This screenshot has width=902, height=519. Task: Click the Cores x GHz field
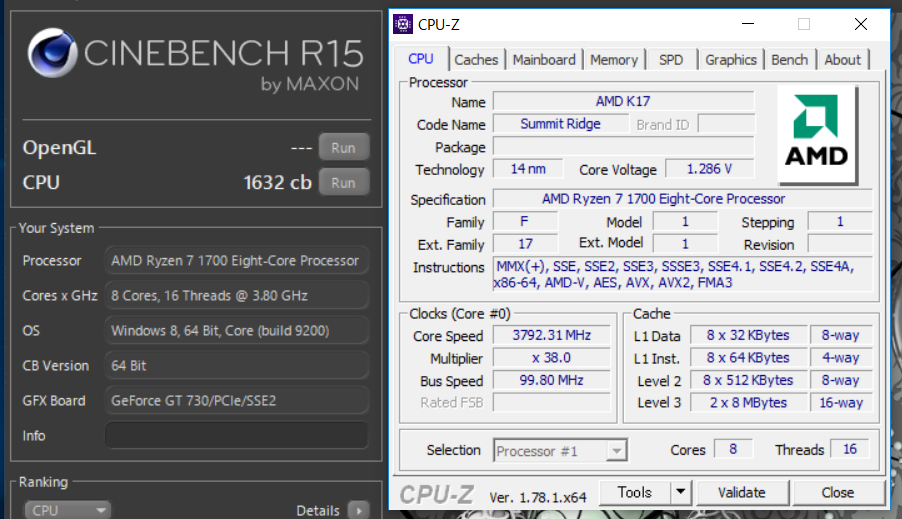(236, 296)
